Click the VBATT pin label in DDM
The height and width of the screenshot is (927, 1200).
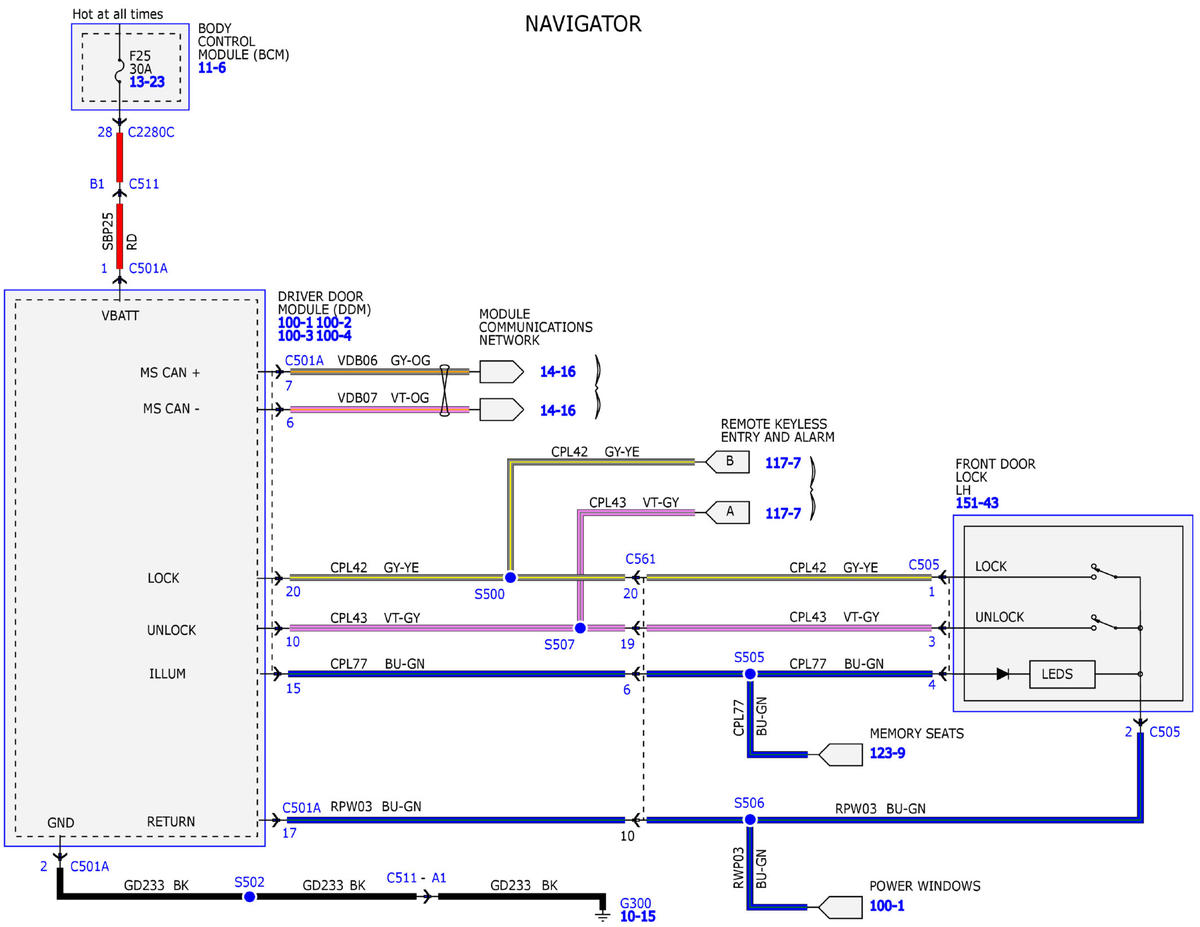pyautogui.click(x=122, y=318)
